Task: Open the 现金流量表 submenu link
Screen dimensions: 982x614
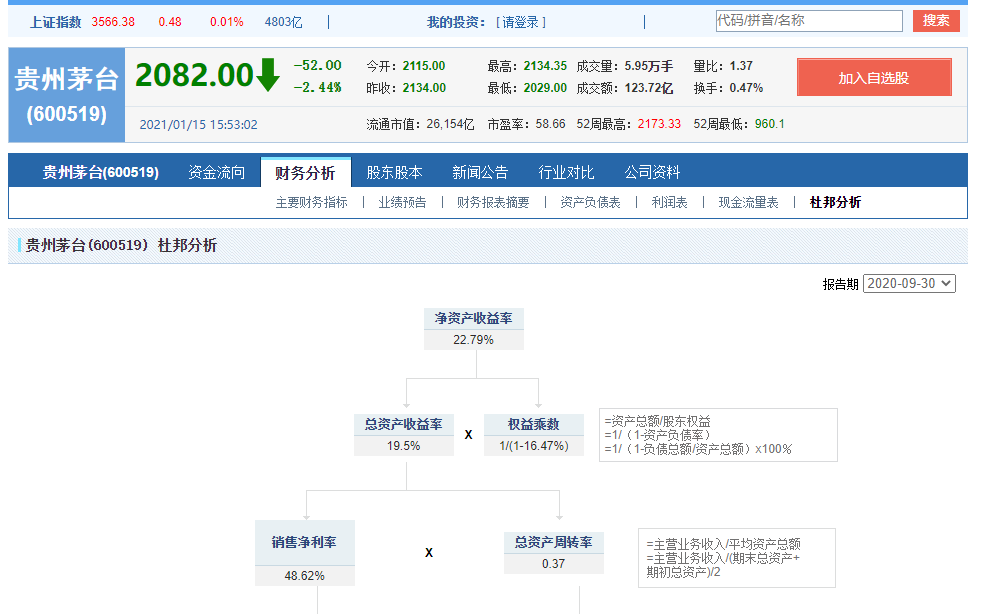Action: 748,202
